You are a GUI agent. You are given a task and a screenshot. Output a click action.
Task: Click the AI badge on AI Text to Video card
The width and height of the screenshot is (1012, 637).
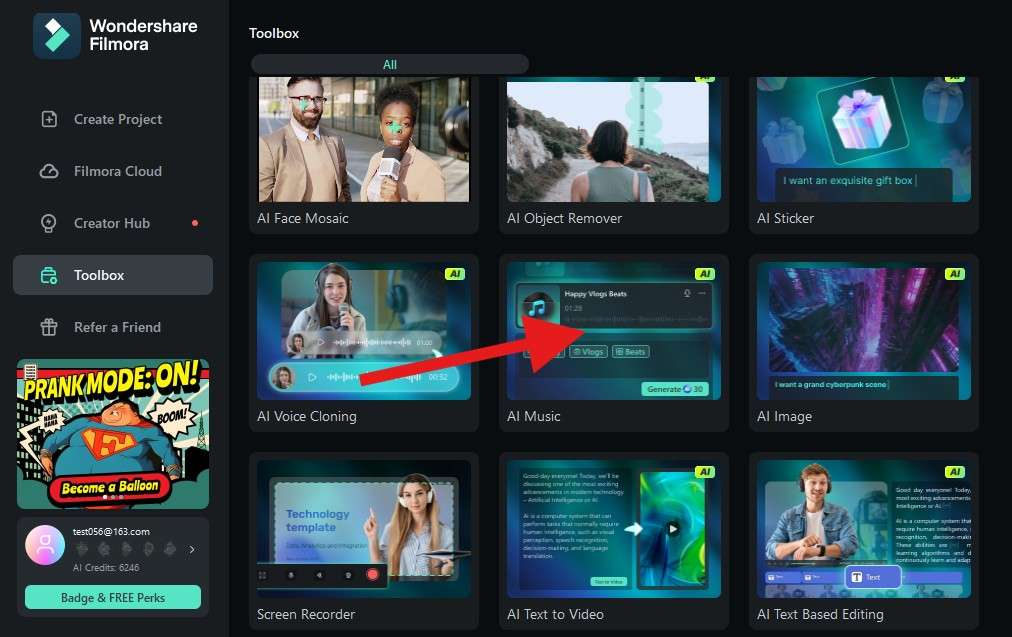coord(705,472)
